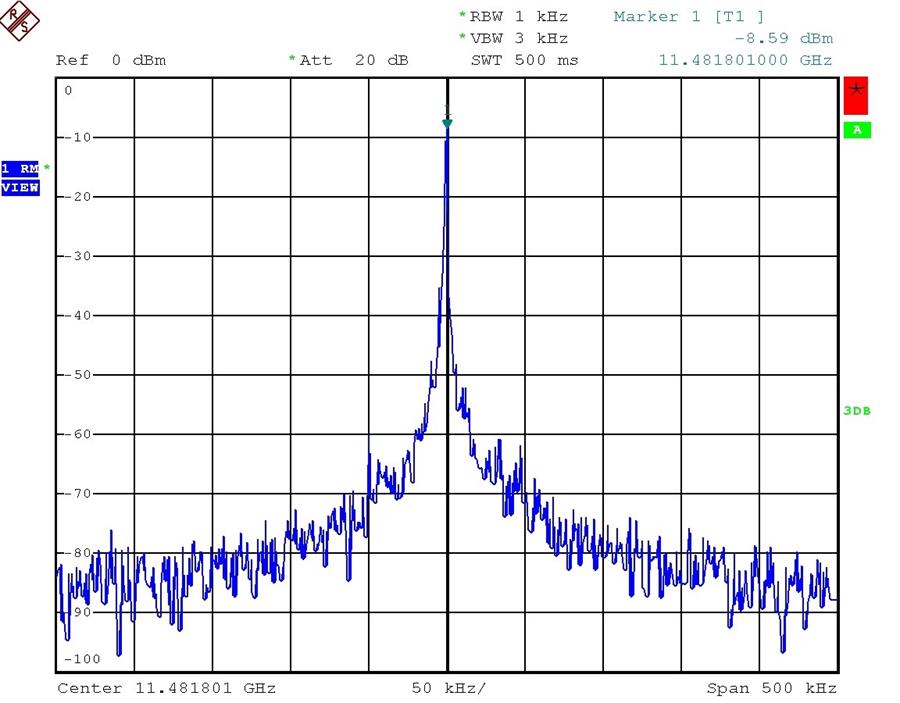Click the Rohde & Schwarz logo icon
Screen dimensions: 900x703
(22, 21)
